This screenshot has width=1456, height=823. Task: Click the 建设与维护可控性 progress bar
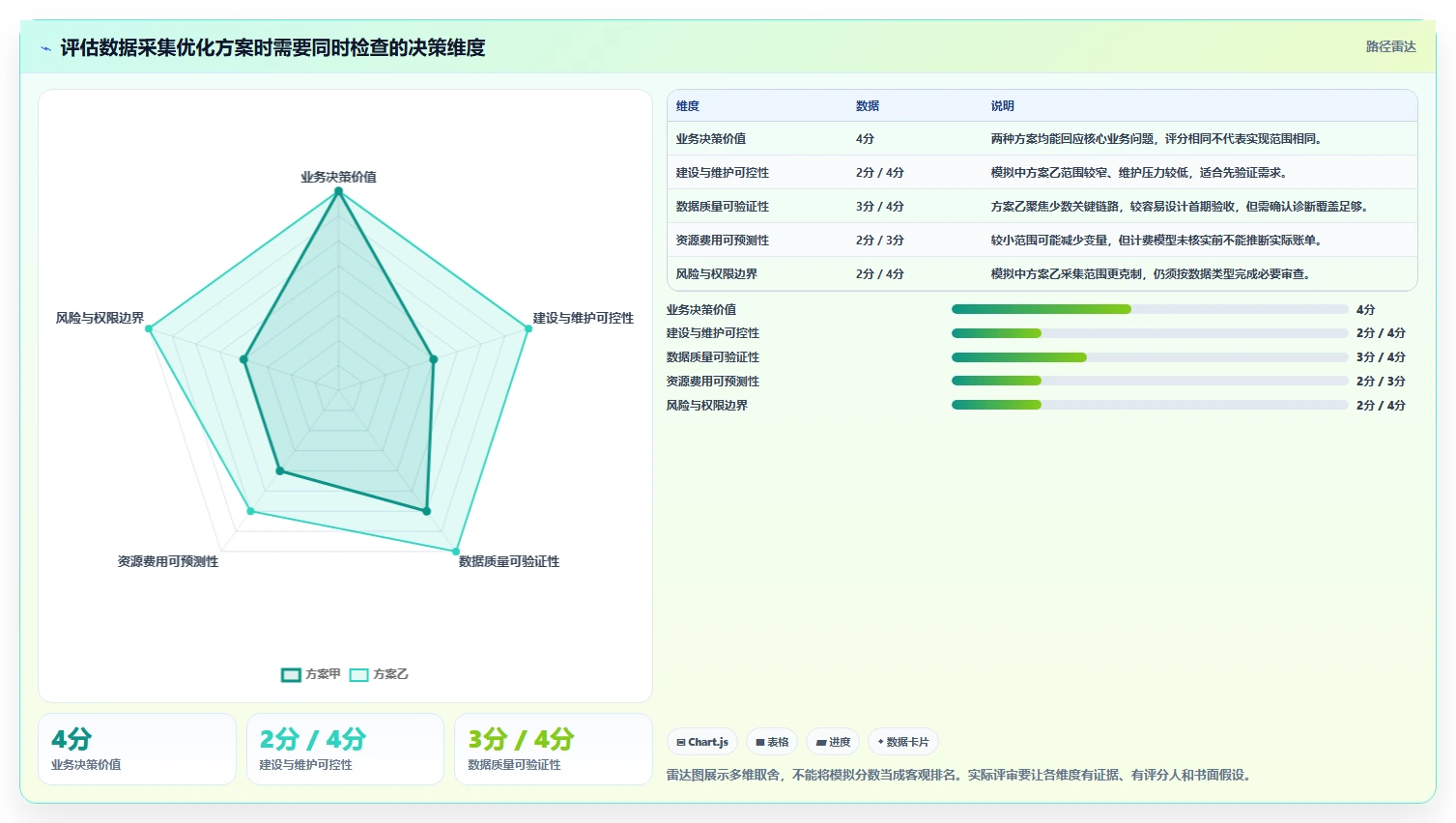click(1150, 333)
